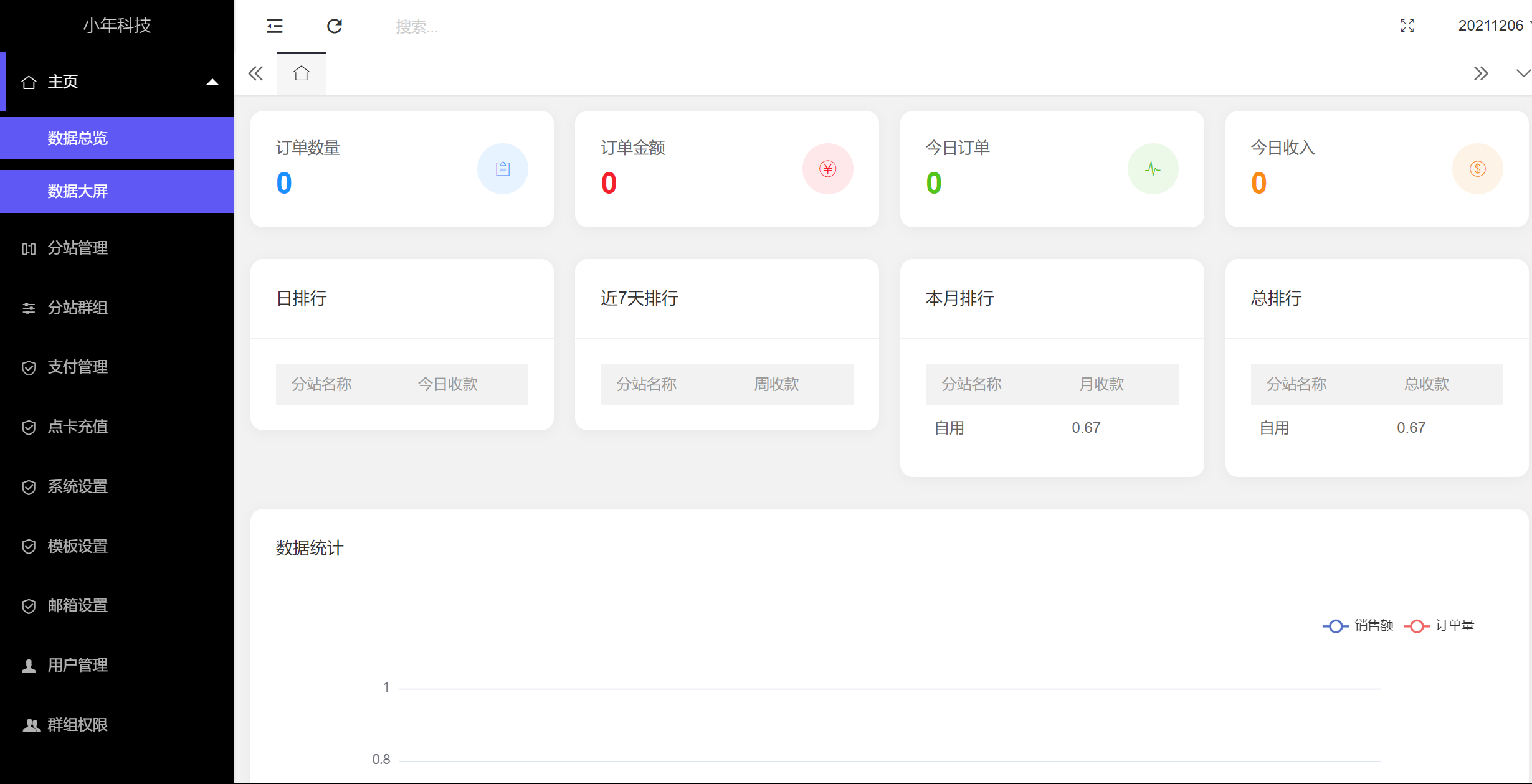The image size is (1532, 784).
Task: Switch to 数据大屏 menu item
Action: [77, 191]
